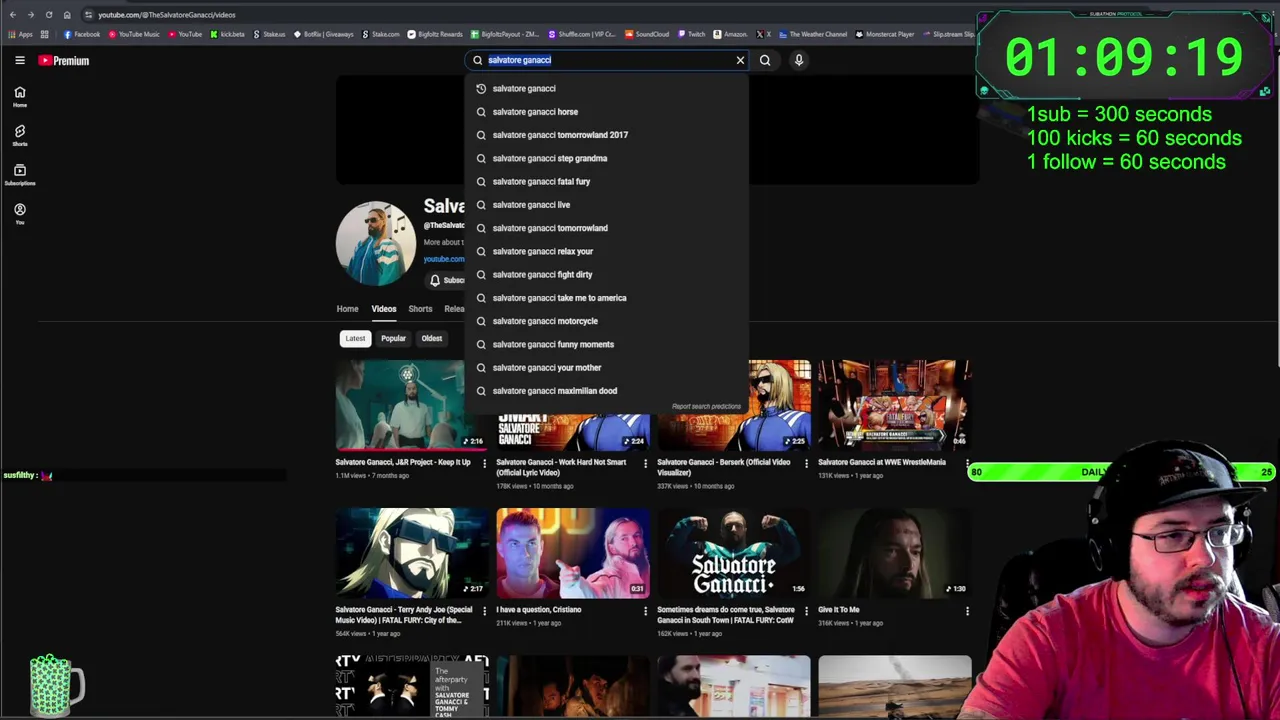The height and width of the screenshot is (720, 1280).
Task: Open The Weather Channel bookmark
Action: (813, 34)
